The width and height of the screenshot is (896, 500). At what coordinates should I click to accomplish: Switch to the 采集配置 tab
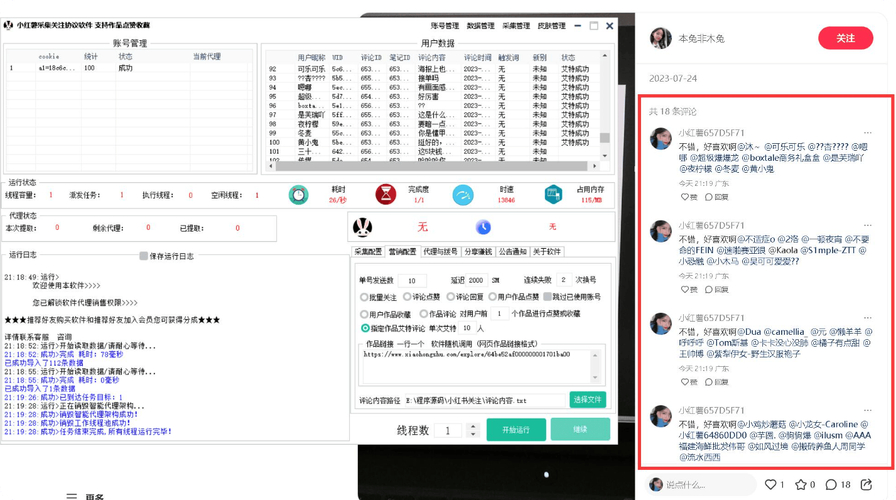(368, 251)
